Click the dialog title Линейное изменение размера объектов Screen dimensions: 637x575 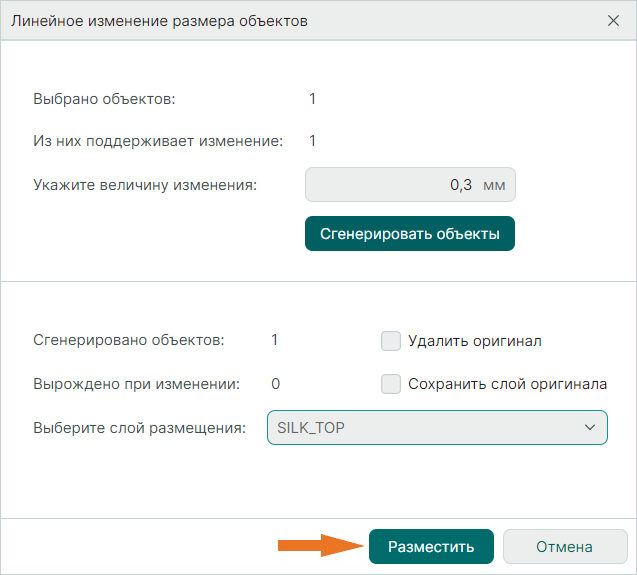point(159,20)
